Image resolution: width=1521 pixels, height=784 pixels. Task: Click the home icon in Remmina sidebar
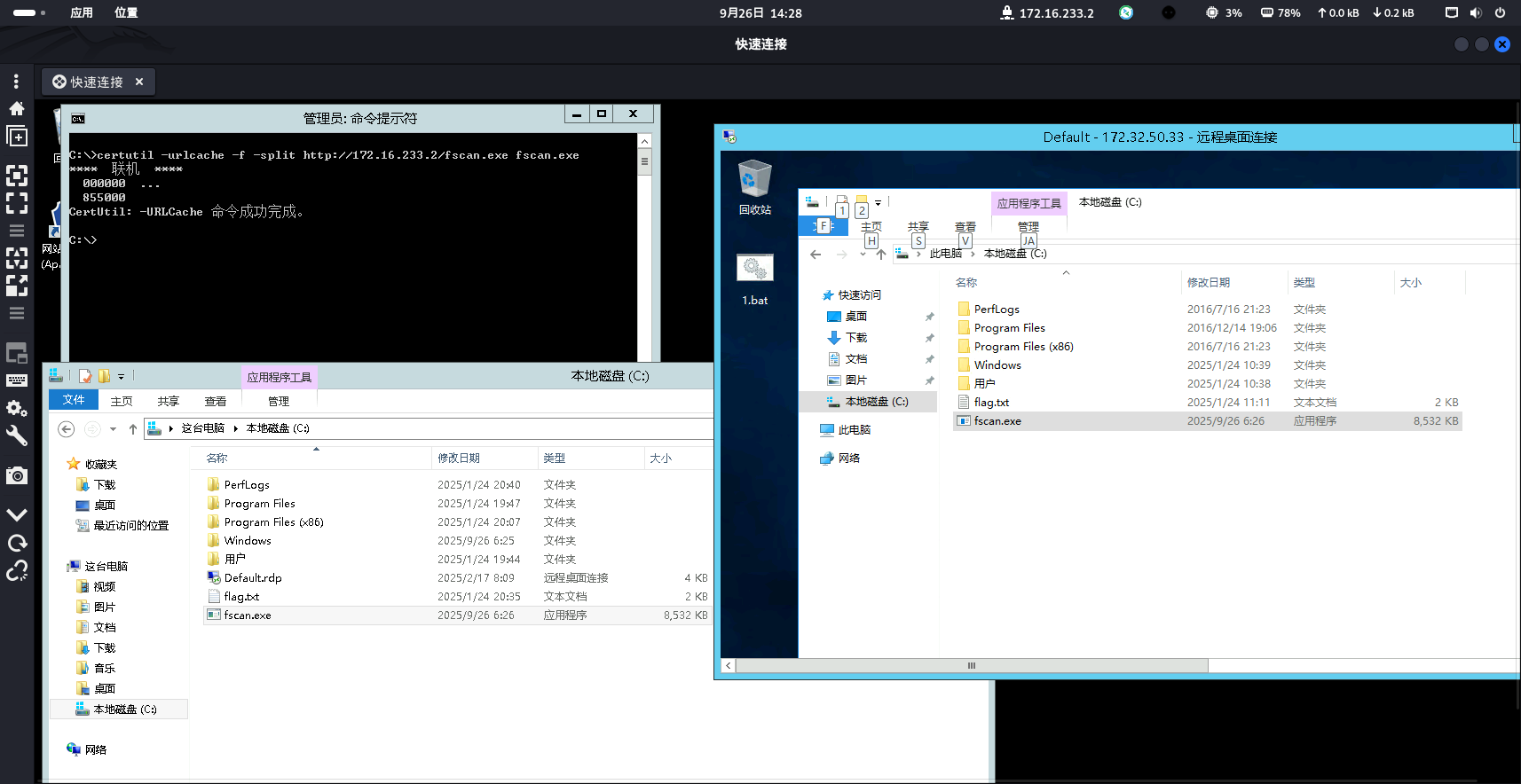point(16,108)
